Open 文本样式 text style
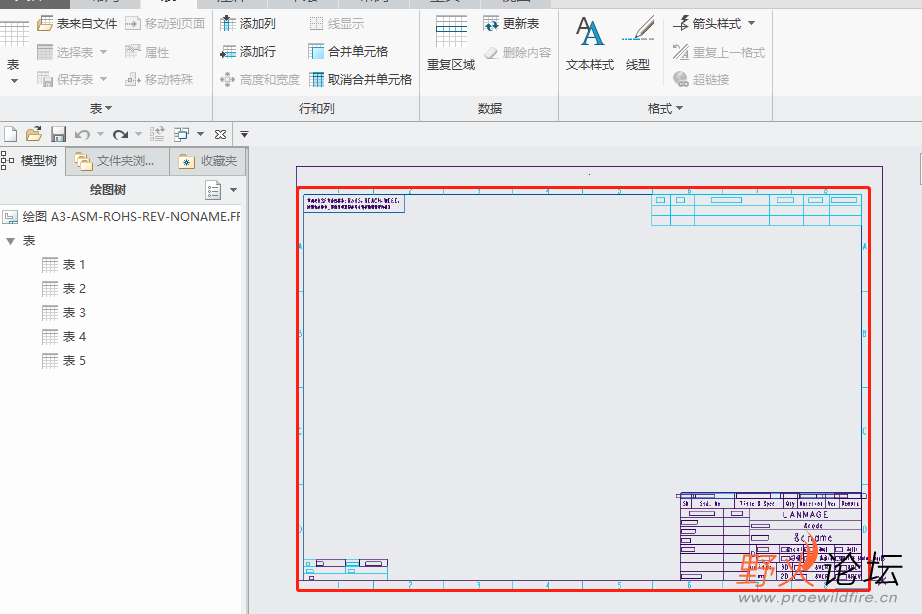The image size is (922, 614). point(590,44)
